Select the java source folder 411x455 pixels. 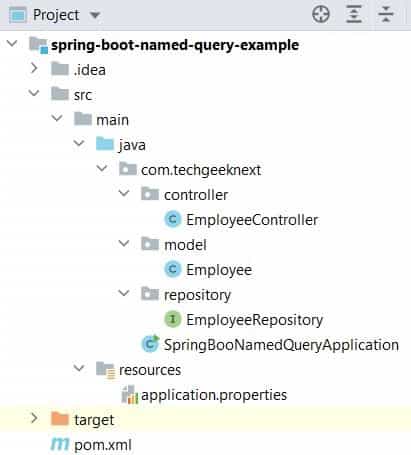point(132,145)
